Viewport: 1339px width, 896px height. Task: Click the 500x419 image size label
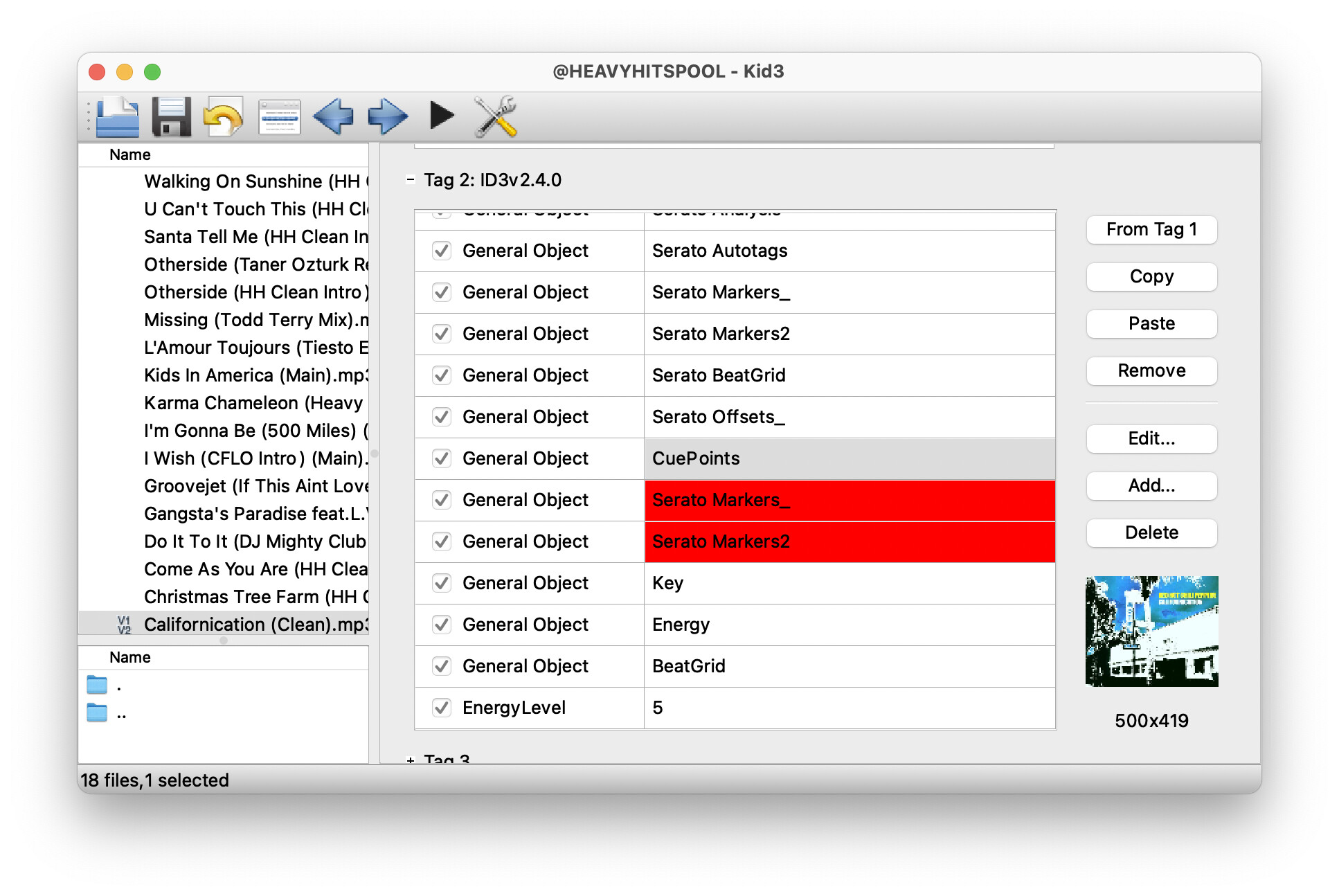point(1151,721)
